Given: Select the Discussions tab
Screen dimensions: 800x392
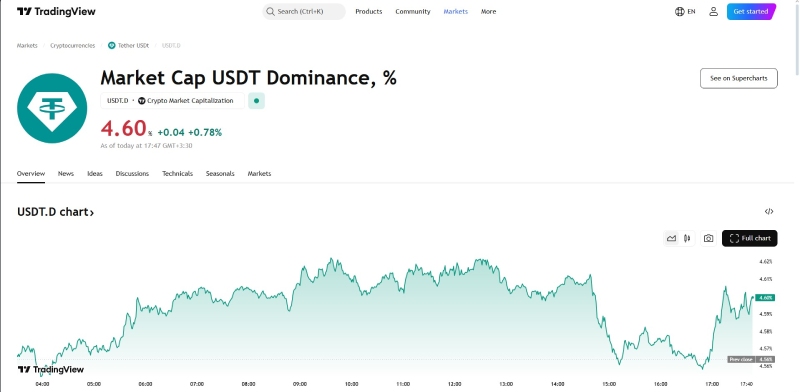Looking at the screenshot, I should point(132,174).
